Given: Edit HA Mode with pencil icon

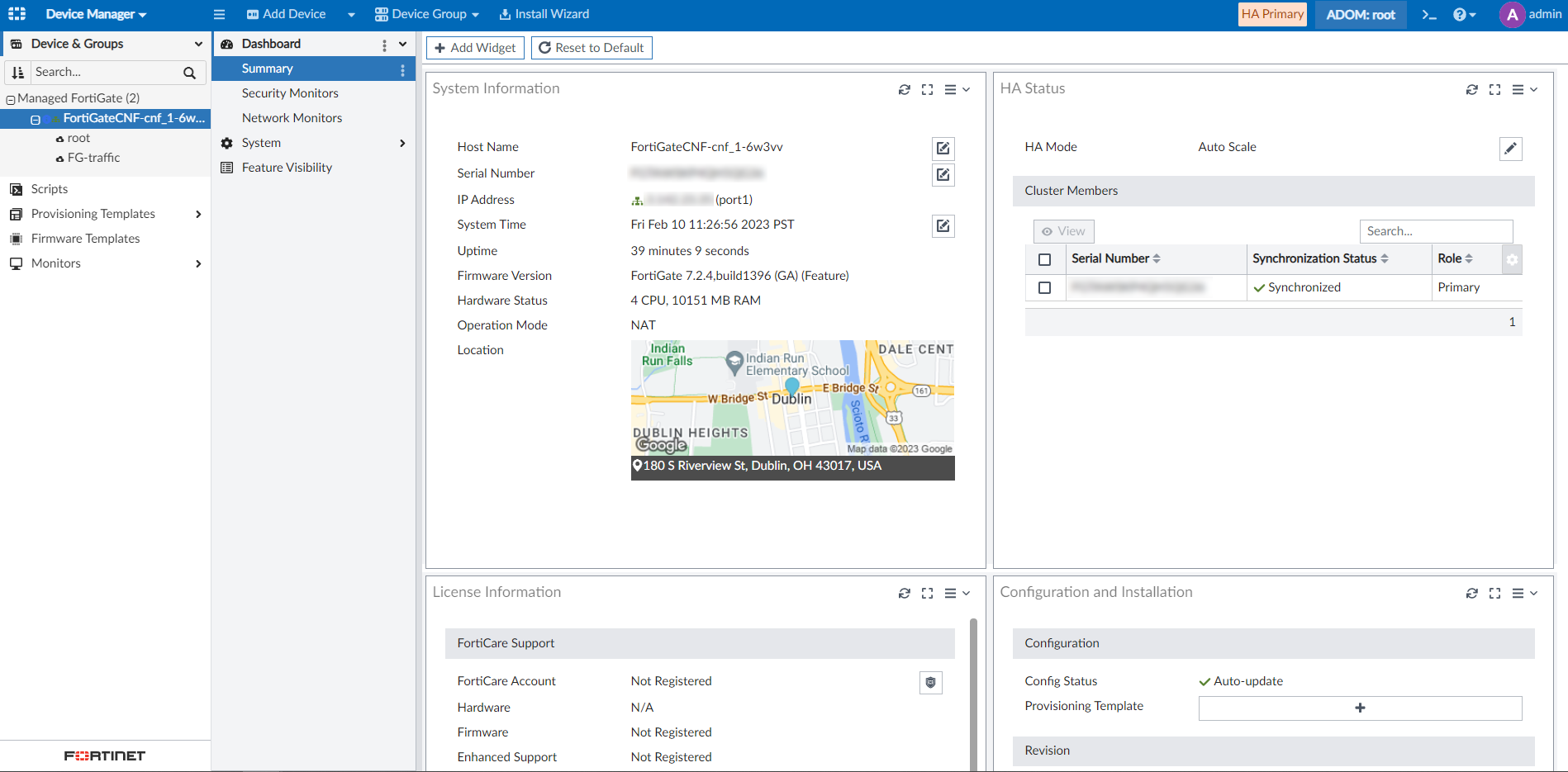Looking at the screenshot, I should point(1510,149).
